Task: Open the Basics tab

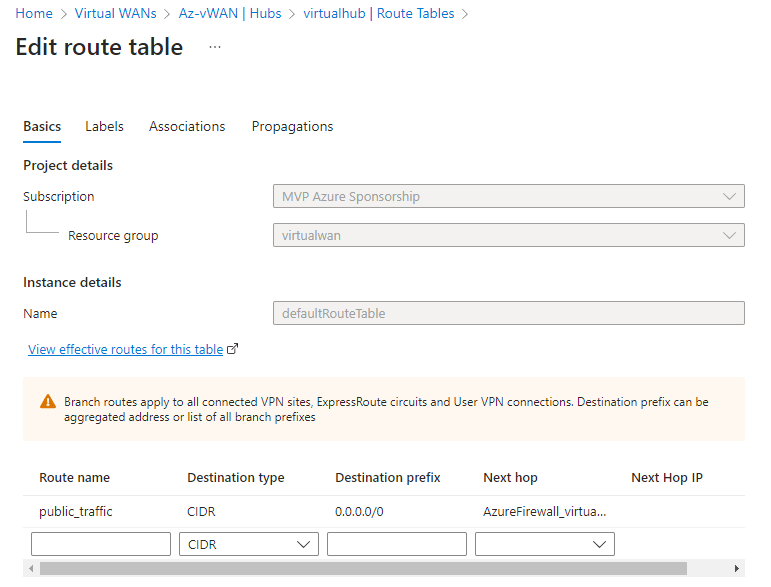Action: (x=42, y=126)
